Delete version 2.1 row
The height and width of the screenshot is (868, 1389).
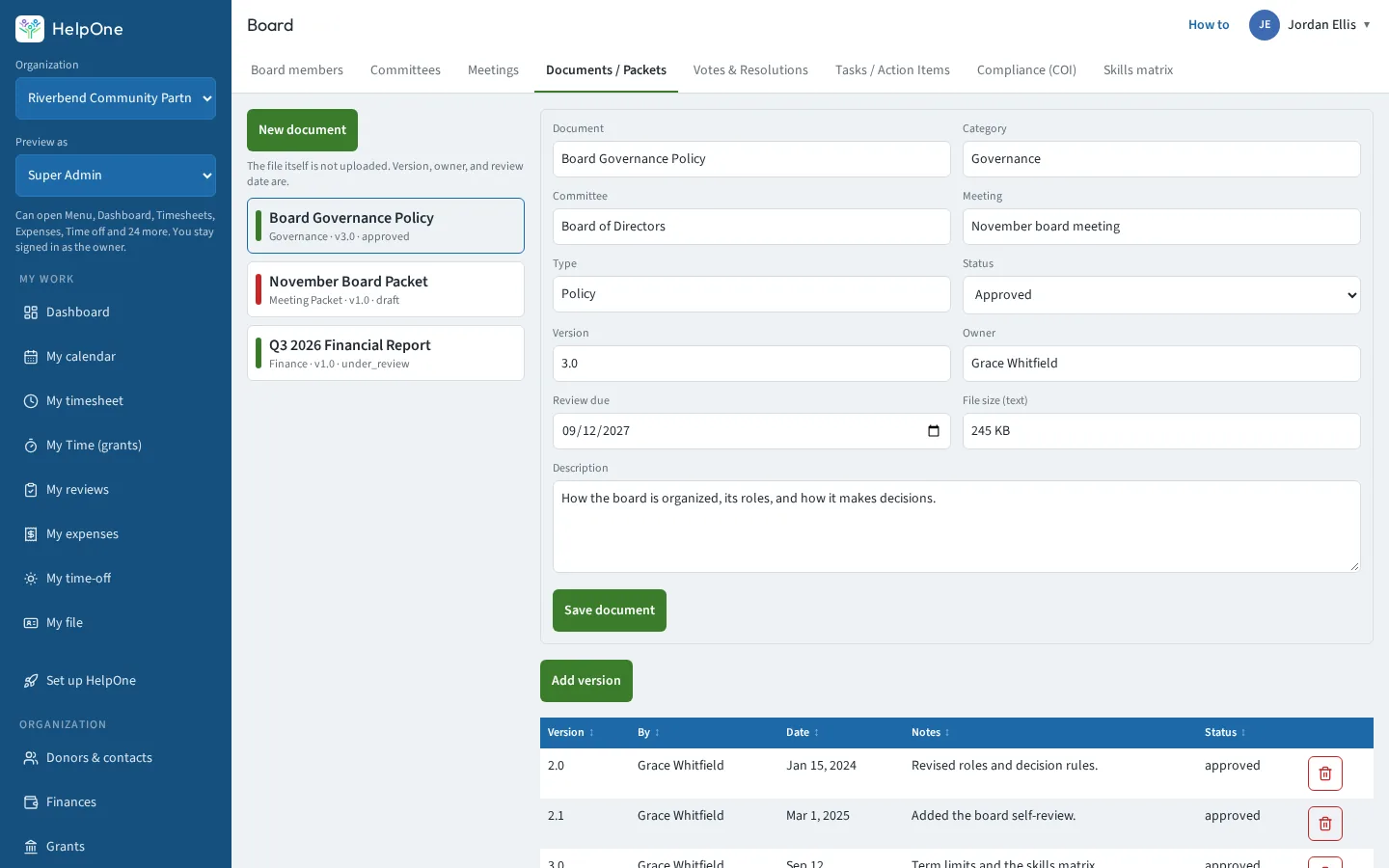(x=1325, y=824)
